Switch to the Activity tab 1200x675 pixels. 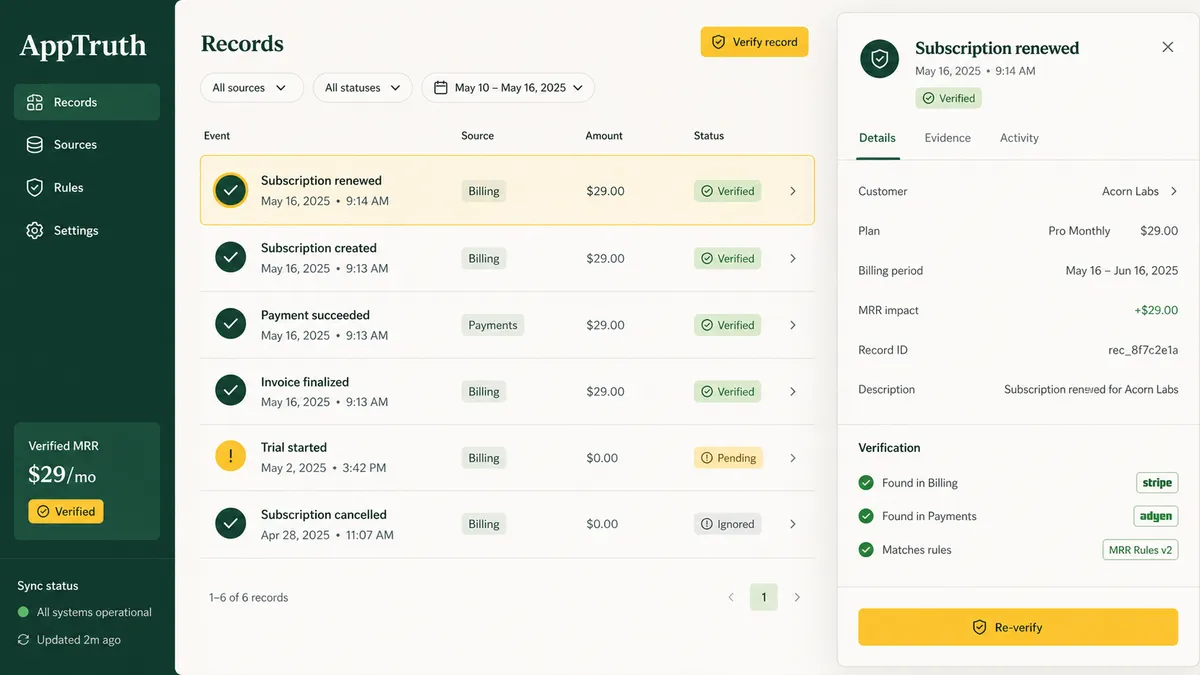pos(1019,138)
